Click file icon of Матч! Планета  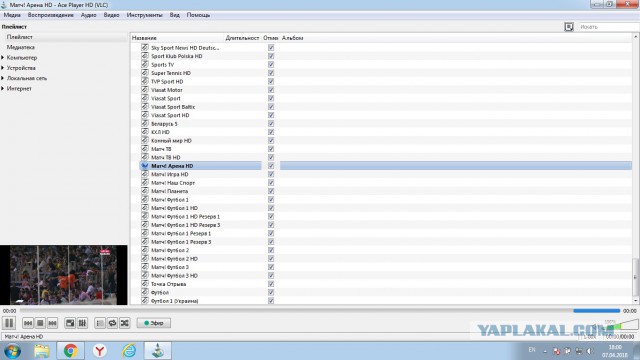[144, 191]
